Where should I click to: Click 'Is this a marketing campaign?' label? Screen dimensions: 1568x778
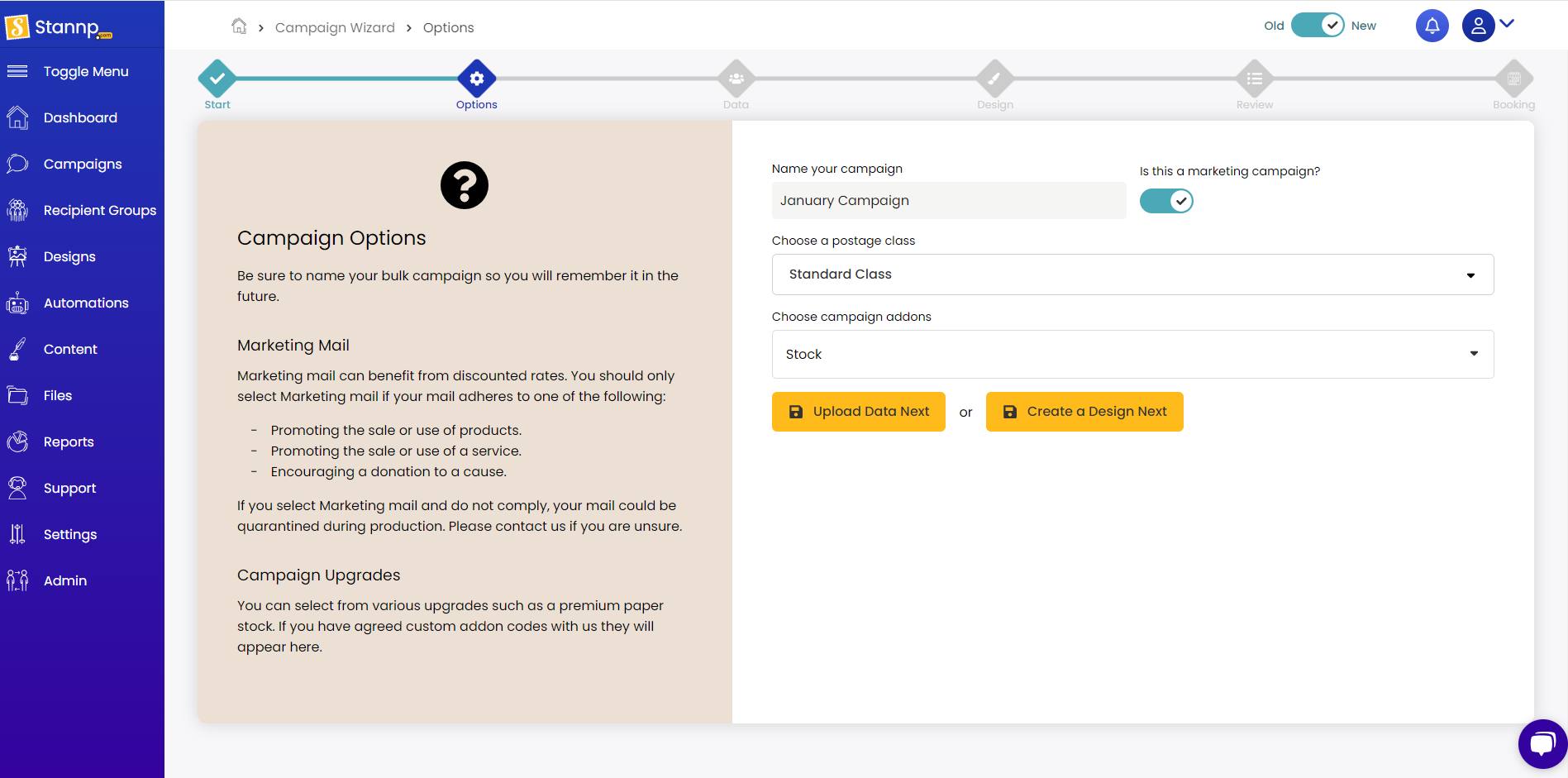[1230, 171]
